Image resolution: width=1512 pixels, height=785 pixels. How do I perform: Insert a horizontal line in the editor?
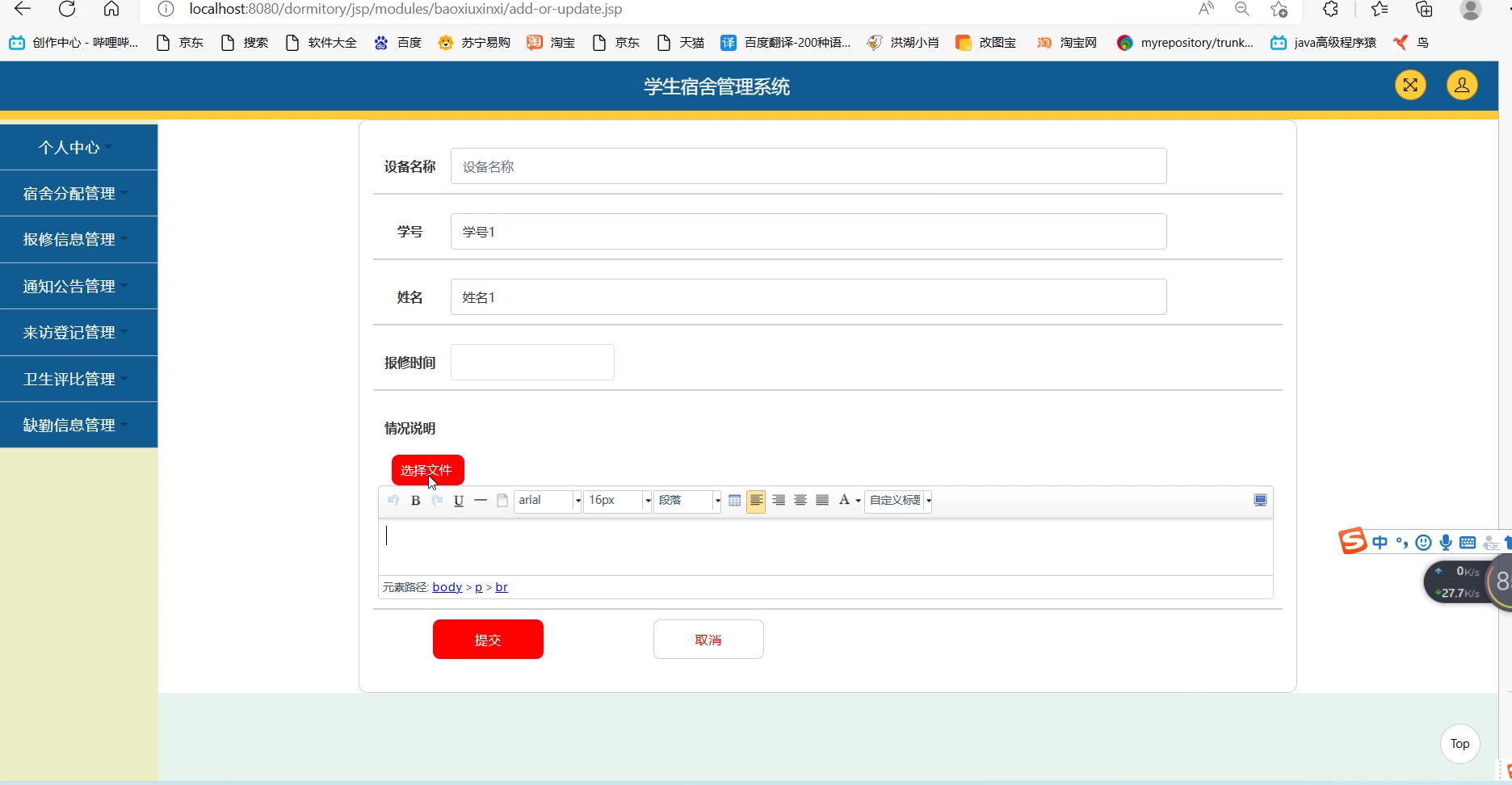pos(481,501)
